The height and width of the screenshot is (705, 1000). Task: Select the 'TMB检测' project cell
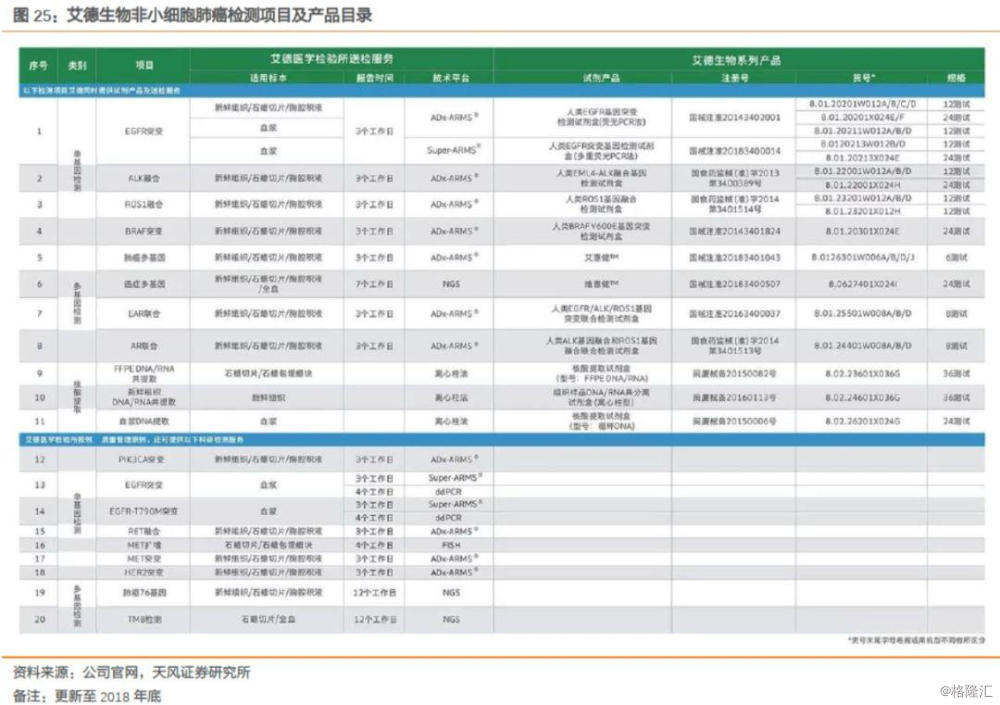[x=144, y=620]
